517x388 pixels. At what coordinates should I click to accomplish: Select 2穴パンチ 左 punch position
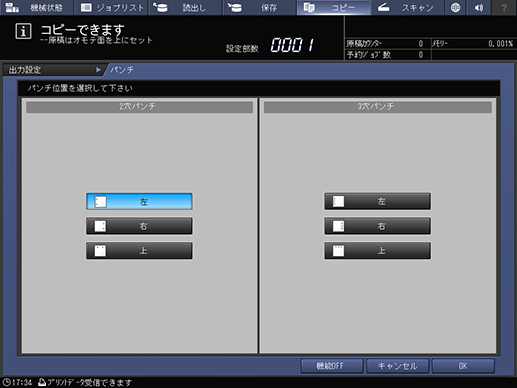139,201
